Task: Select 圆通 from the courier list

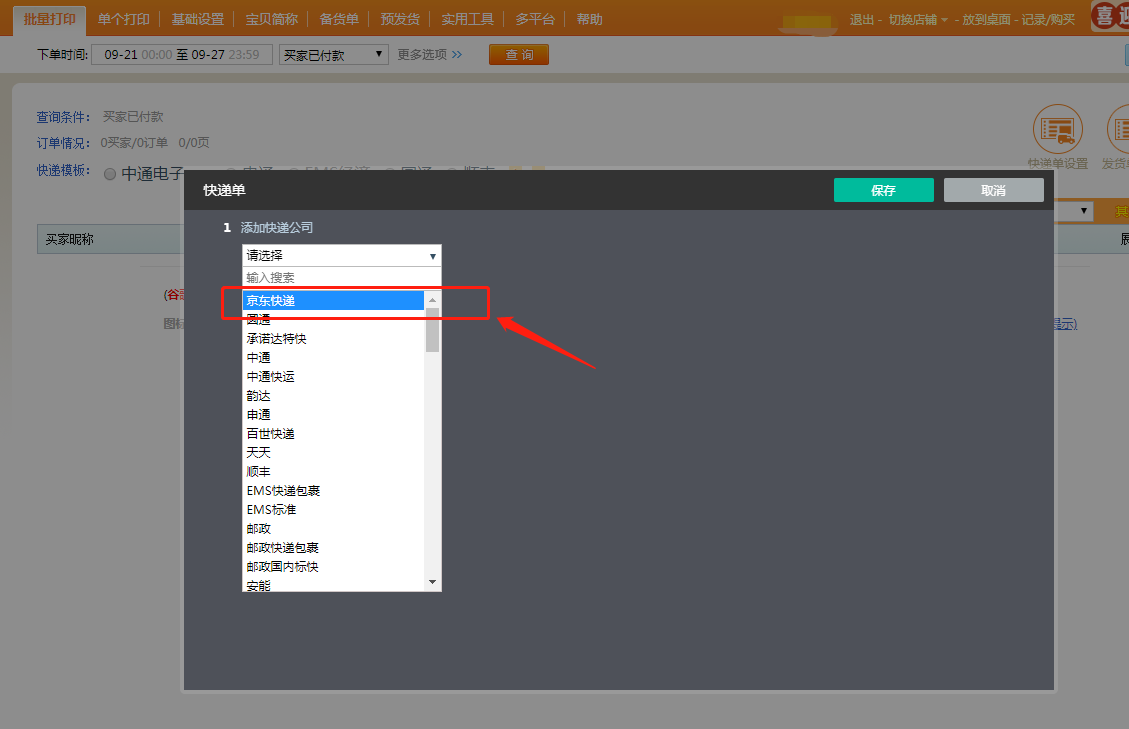Action: 333,320
